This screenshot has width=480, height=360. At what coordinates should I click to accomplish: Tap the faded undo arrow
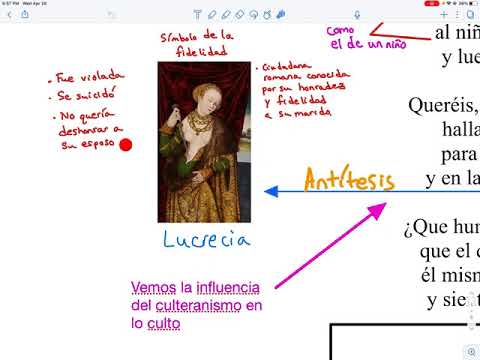(110, 14)
